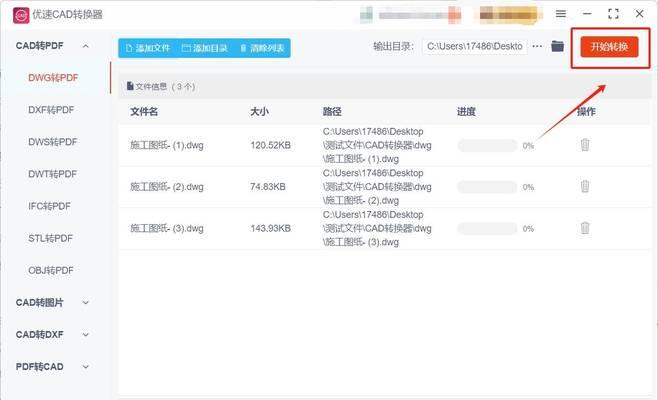Screen dimensions: 658x400
Task: Click 添加文件 to add files
Action: (148, 48)
